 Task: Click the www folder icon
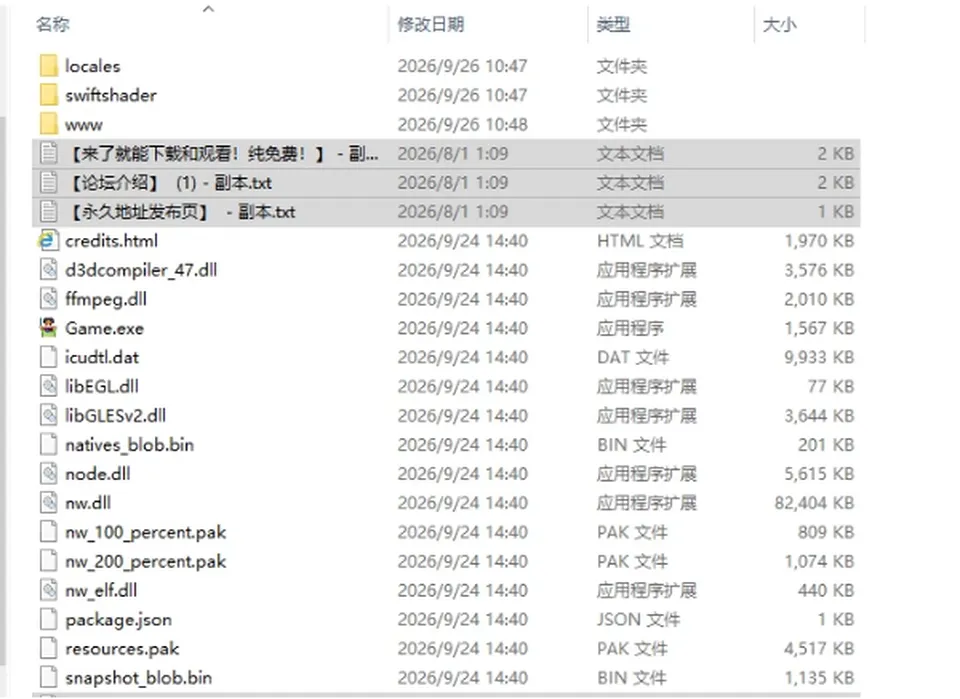pos(48,124)
